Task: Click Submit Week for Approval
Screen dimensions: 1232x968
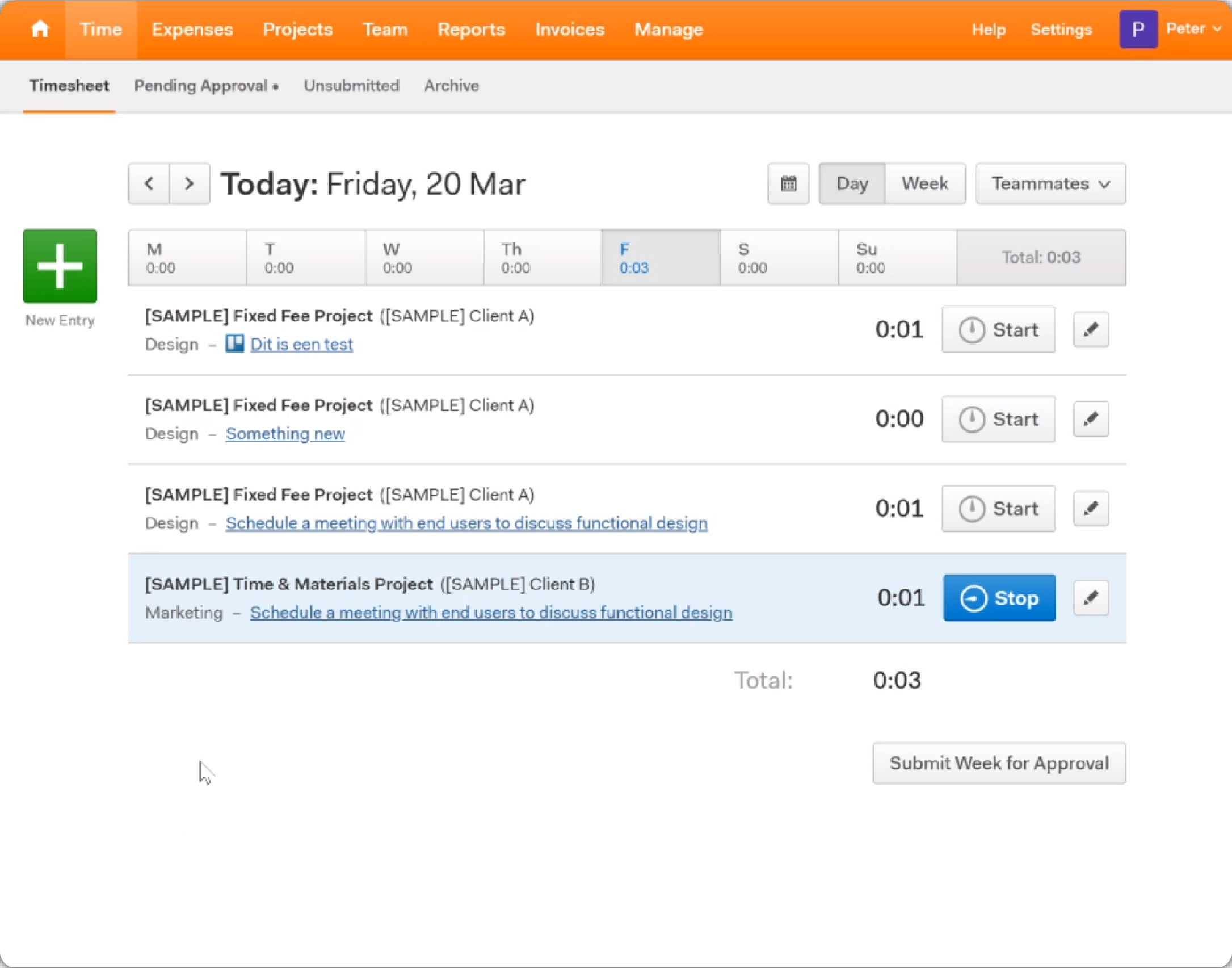Action: (999, 763)
